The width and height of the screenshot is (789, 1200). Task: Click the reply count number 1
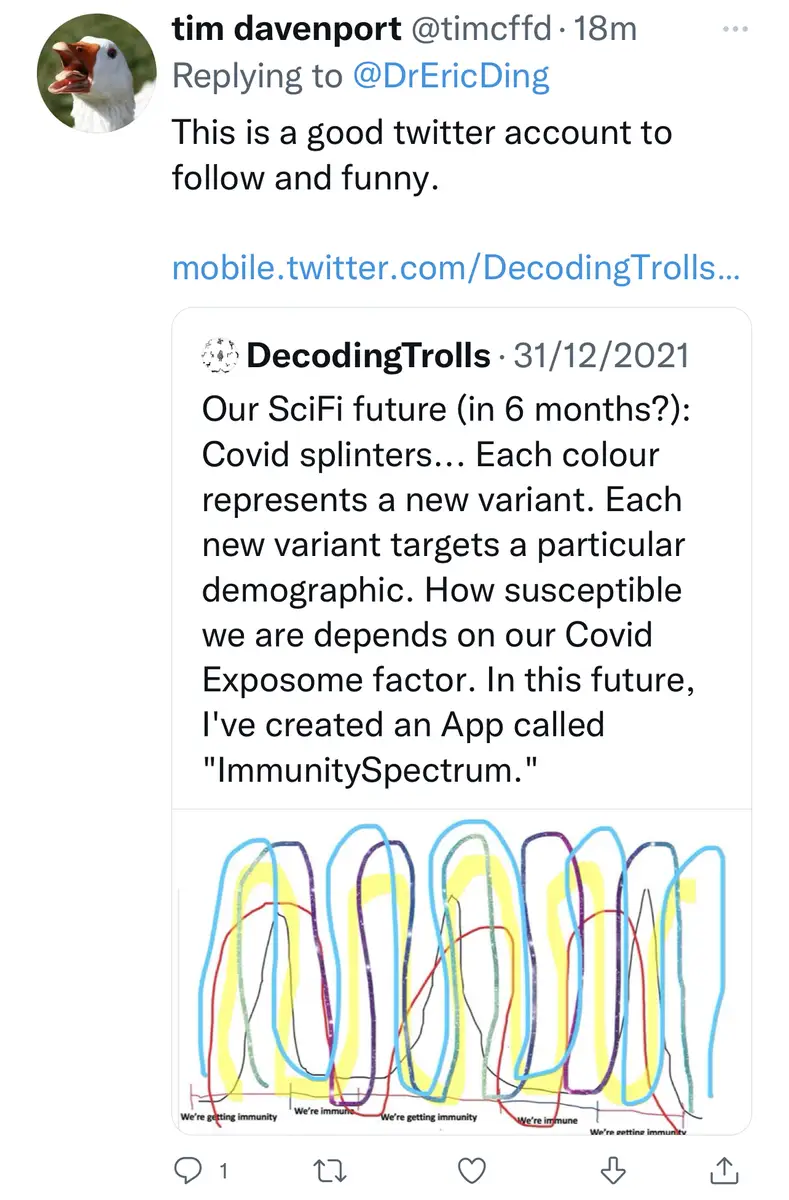[x=224, y=1169]
